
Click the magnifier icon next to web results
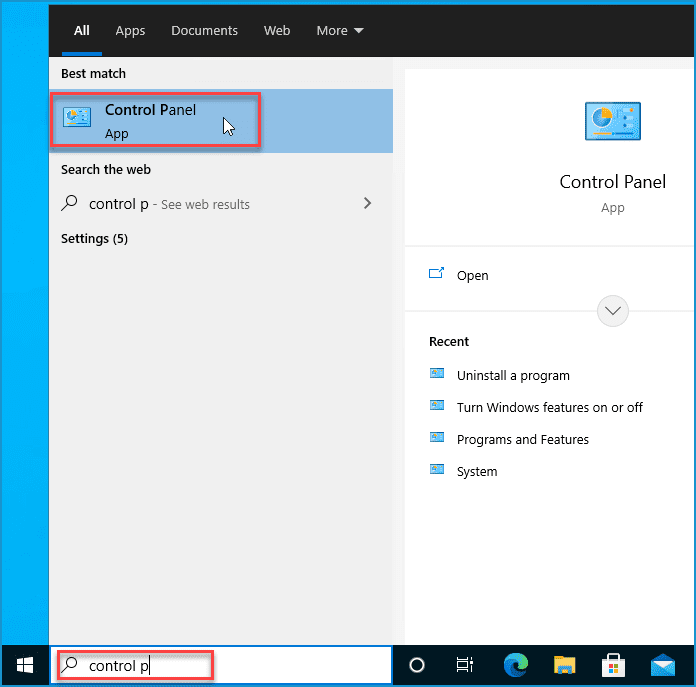click(69, 203)
